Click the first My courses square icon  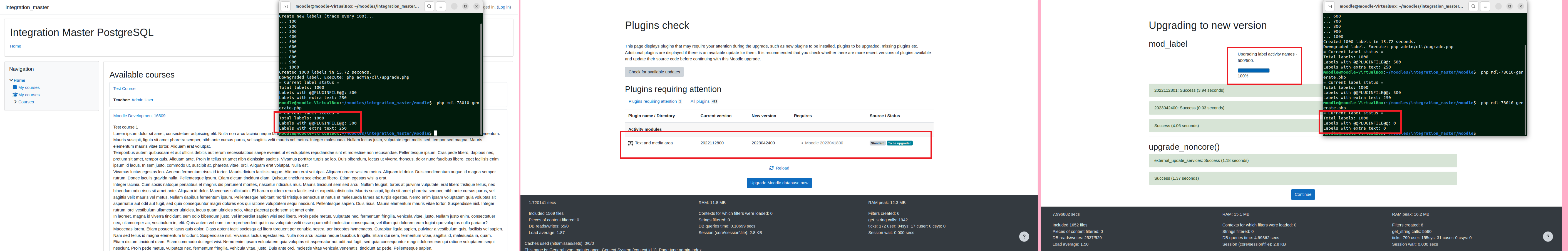15,87
